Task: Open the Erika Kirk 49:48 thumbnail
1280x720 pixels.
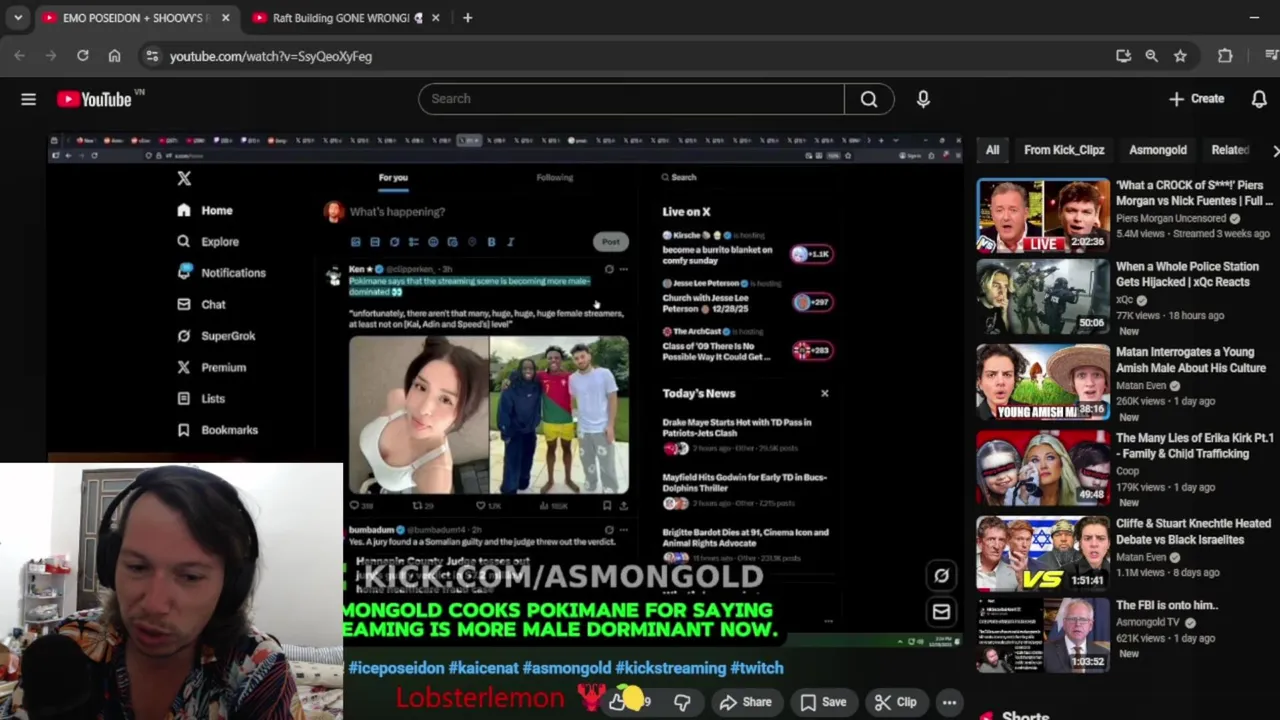Action: pyautogui.click(x=1043, y=468)
